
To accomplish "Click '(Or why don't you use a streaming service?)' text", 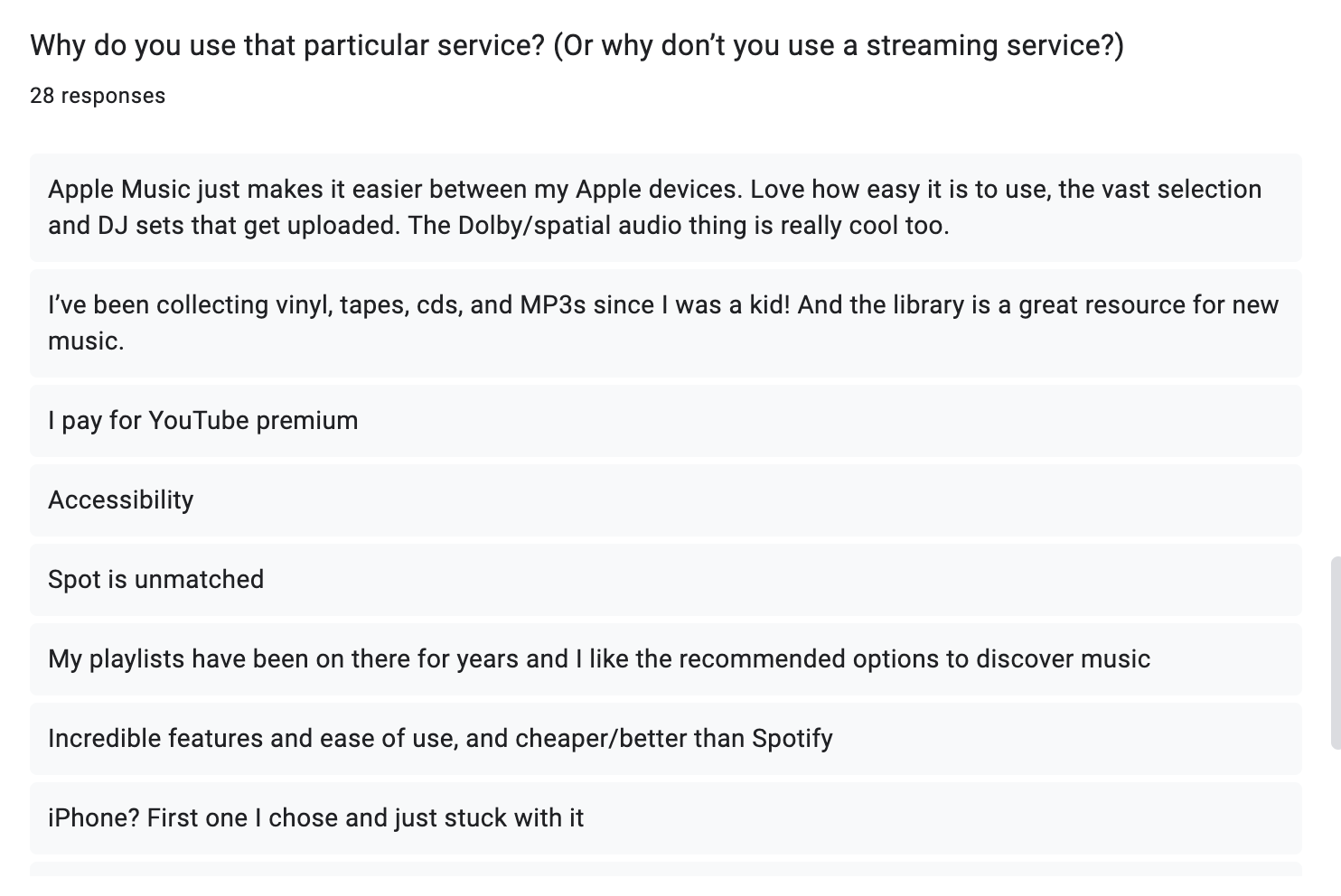I will [x=838, y=45].
